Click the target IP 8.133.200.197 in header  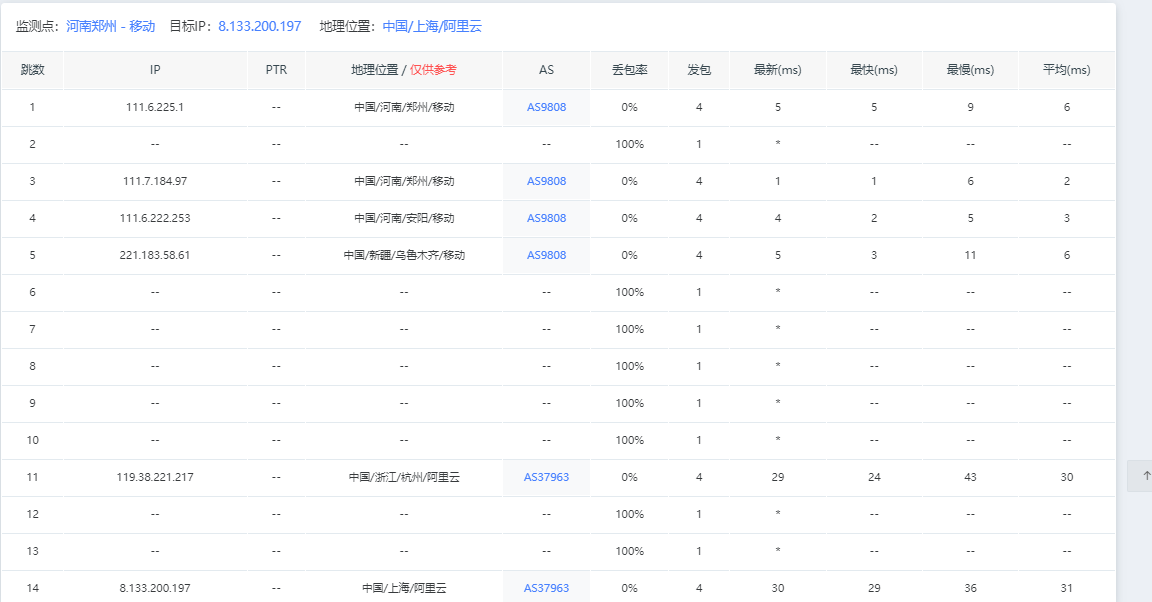click(x=259, y=26)
